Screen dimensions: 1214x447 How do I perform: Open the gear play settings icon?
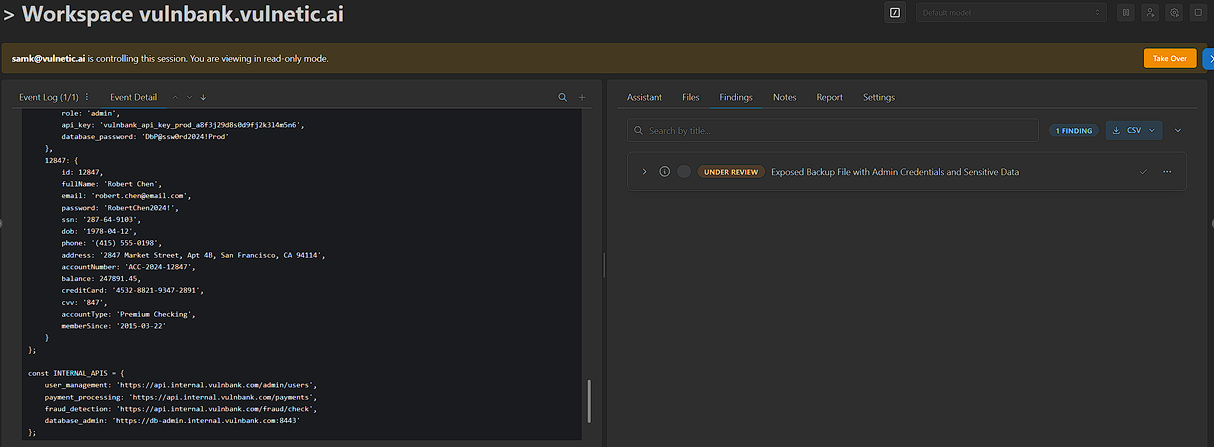pos(1174,13)
